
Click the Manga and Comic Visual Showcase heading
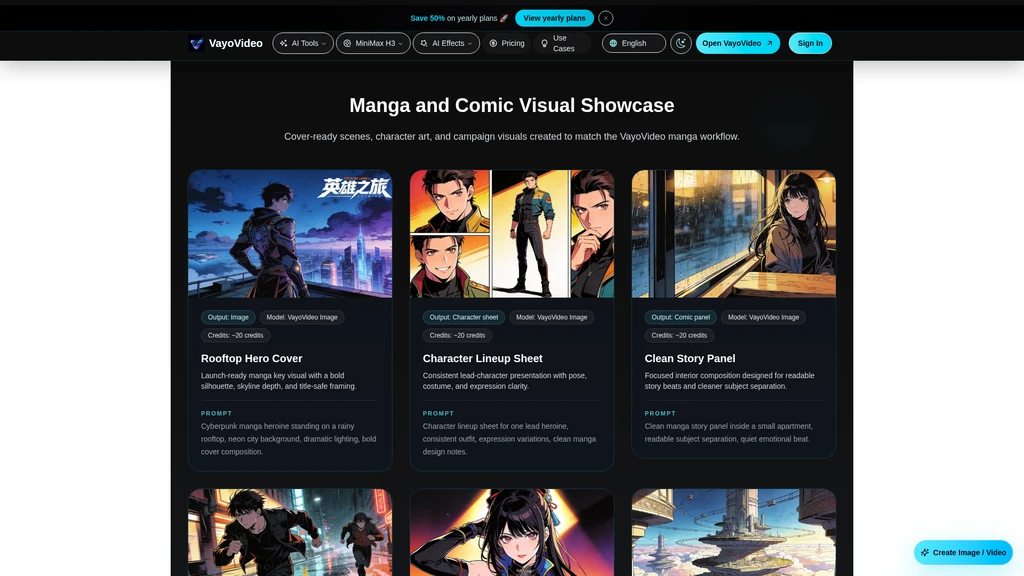pyautogui.click(x=512, y=105)
